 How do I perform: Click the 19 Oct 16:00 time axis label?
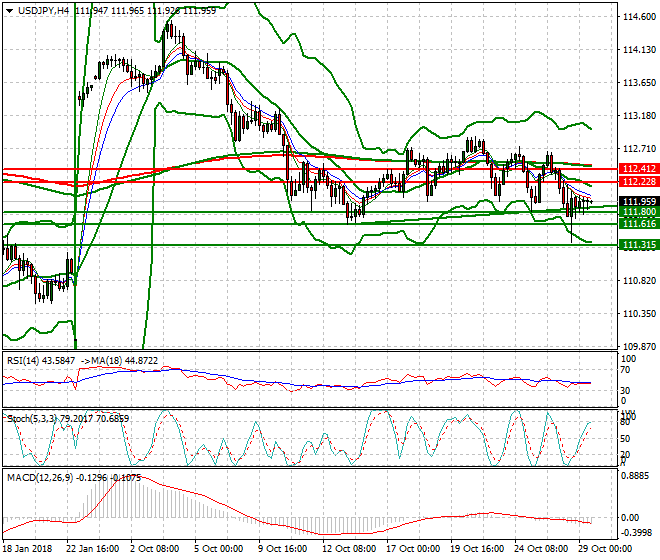click(x=477, y=549)
